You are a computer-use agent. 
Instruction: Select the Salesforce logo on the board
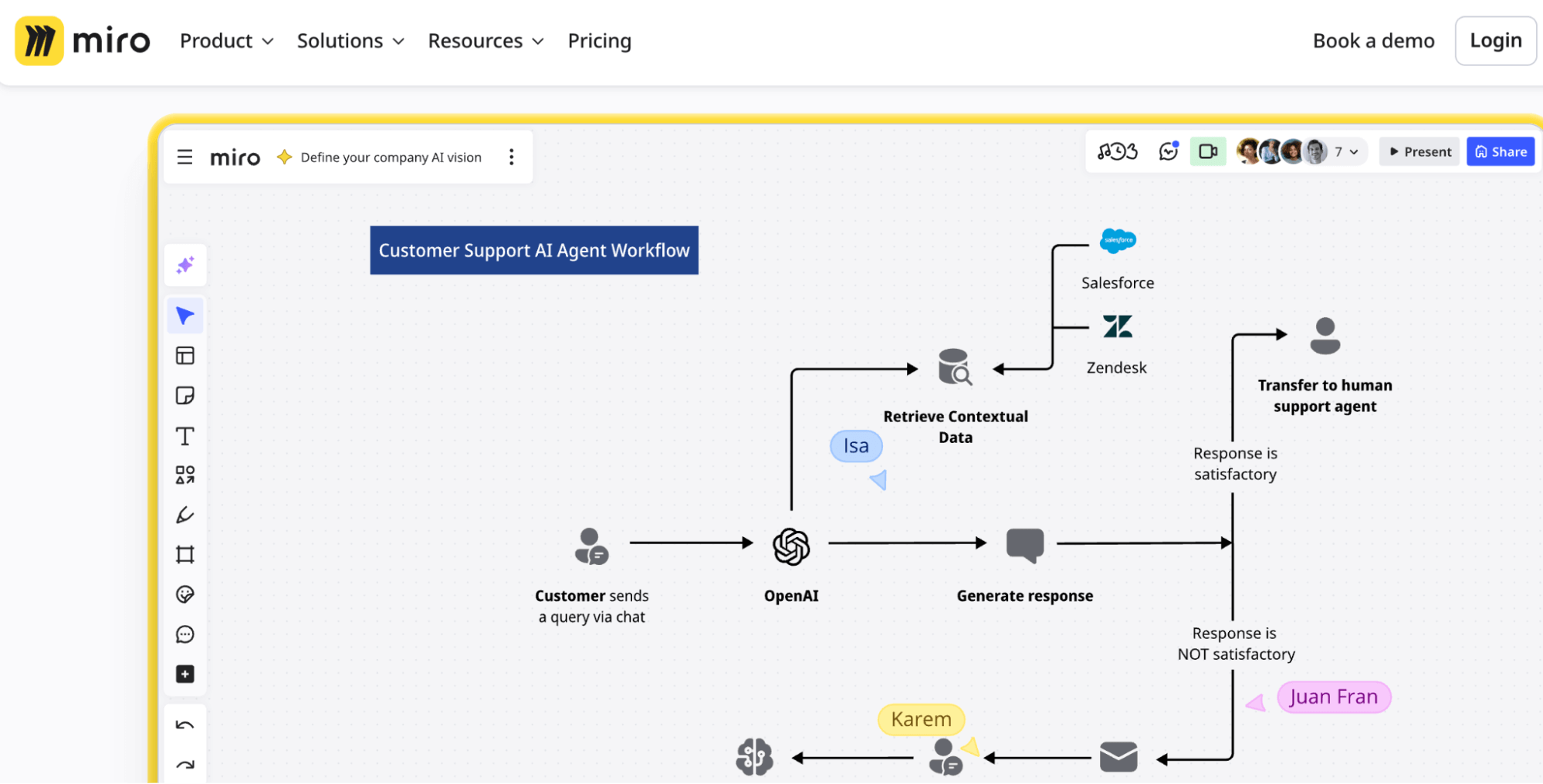(x=1118, y=241)
